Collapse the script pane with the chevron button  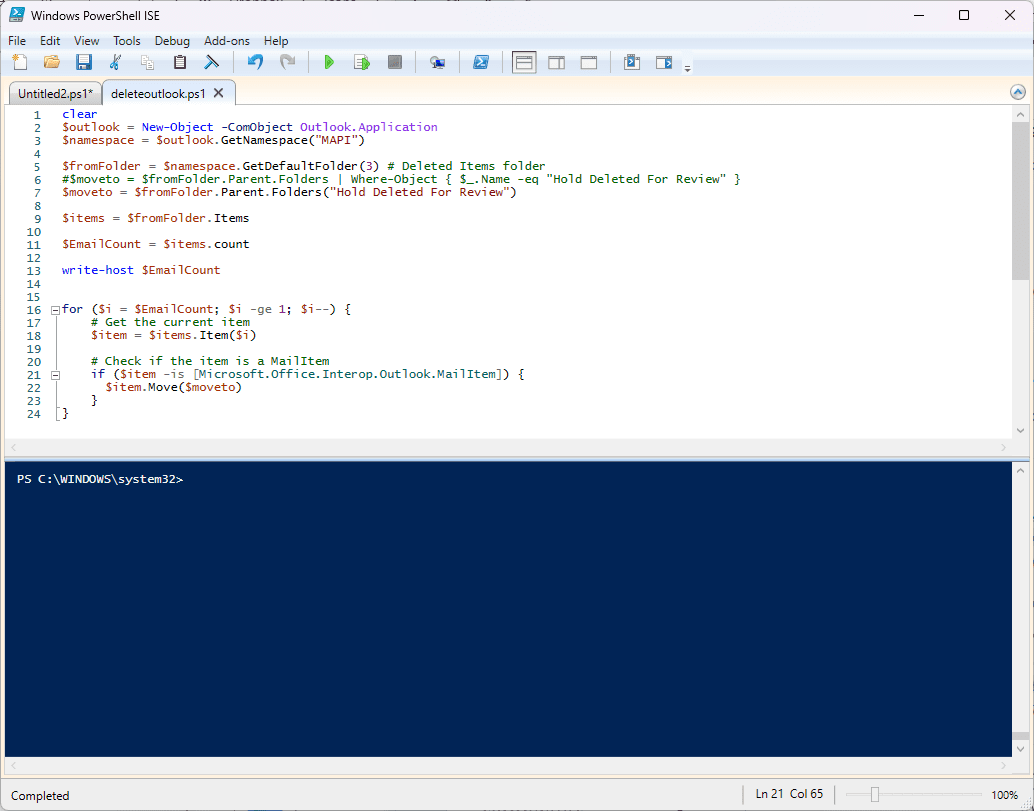click(1018, 92)
